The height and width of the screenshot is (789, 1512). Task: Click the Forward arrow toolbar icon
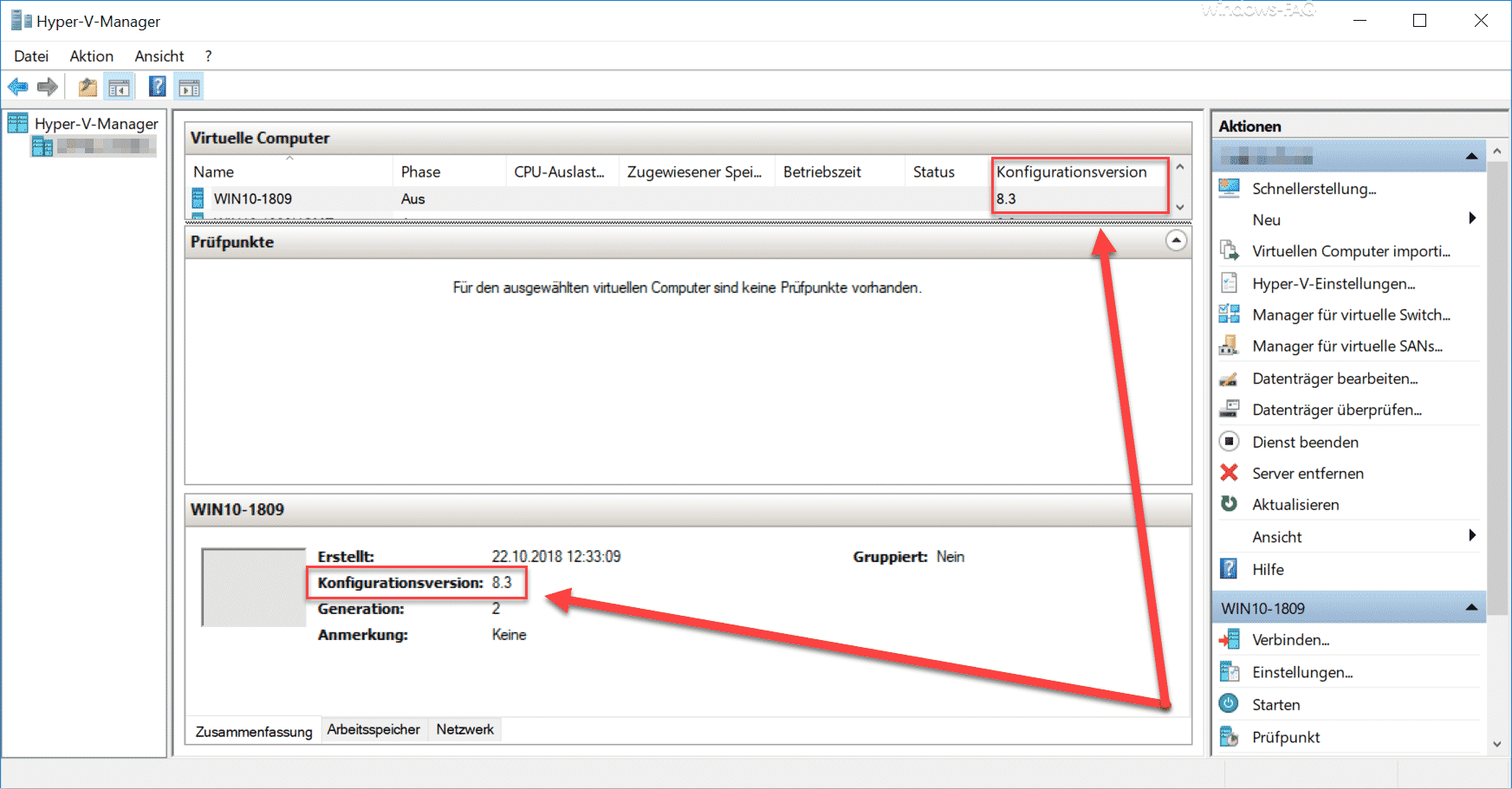point(48,87)
